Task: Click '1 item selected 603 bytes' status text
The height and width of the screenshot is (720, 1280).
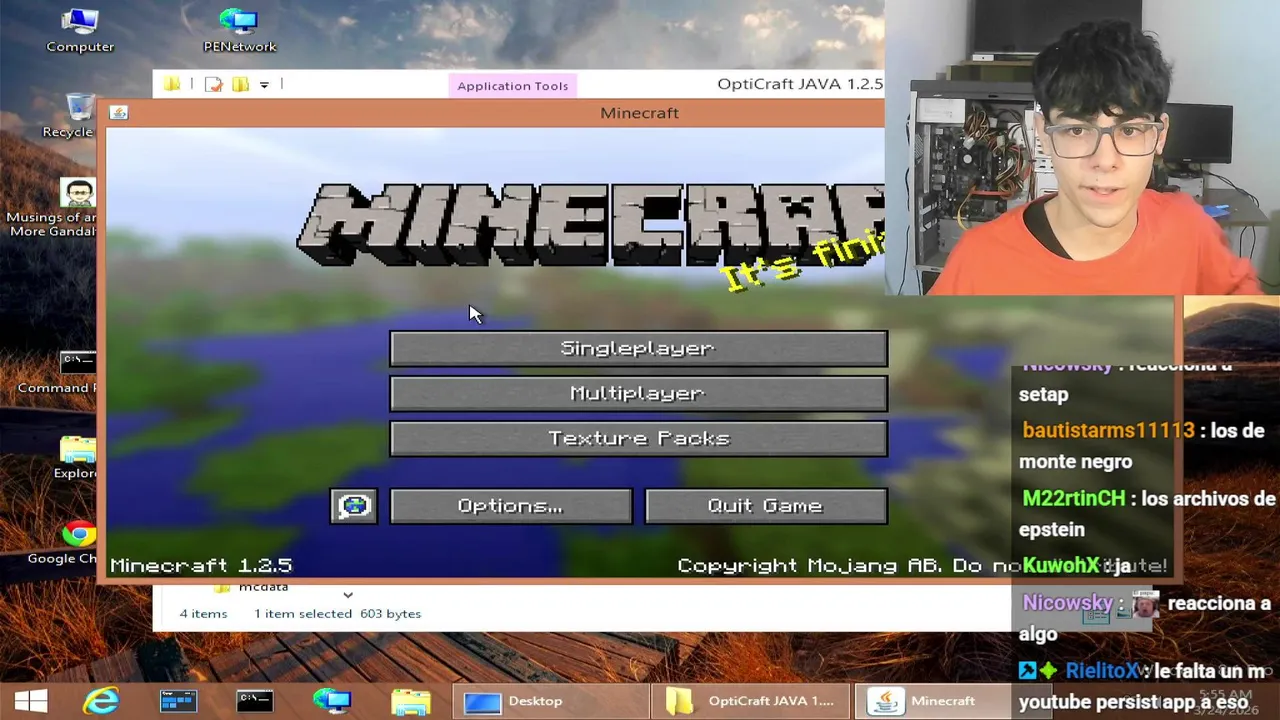Action: [337, 613]
